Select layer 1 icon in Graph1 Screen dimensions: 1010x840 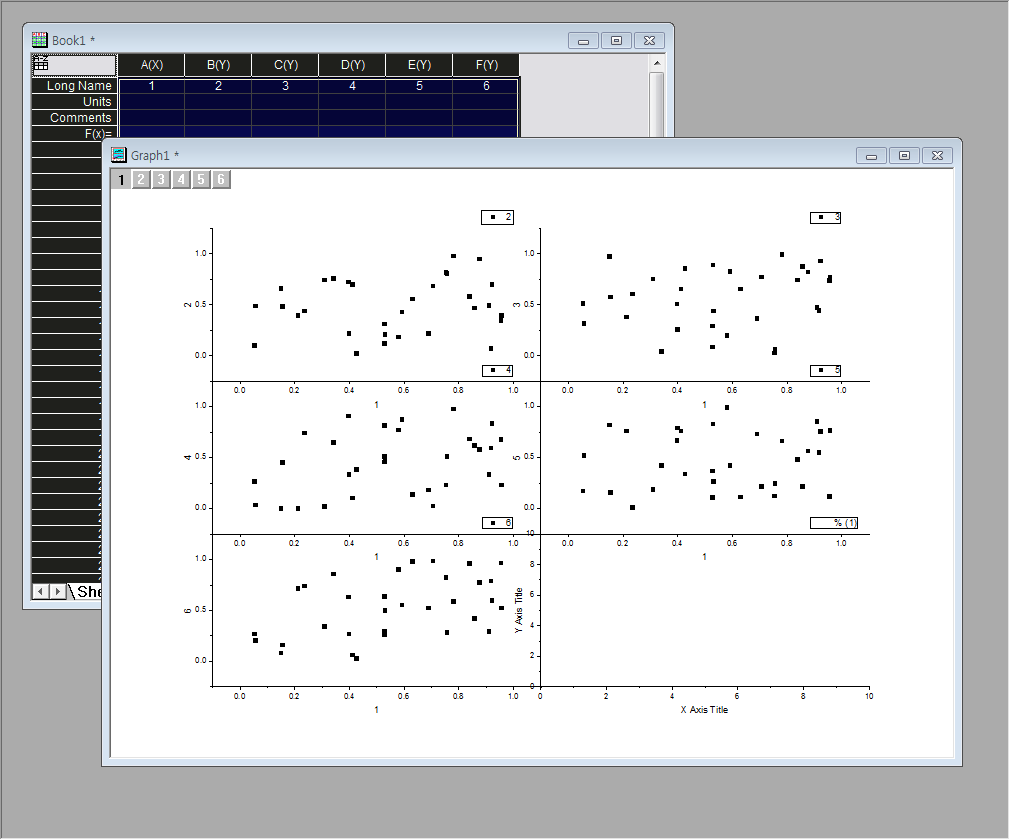[121, 180]
